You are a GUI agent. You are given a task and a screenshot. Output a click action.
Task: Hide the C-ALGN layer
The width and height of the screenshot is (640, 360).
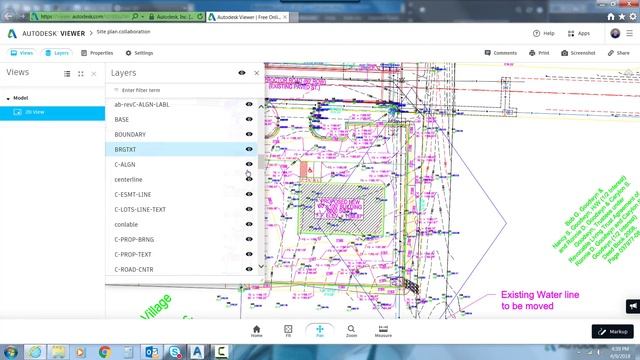(x=249, y=164)
